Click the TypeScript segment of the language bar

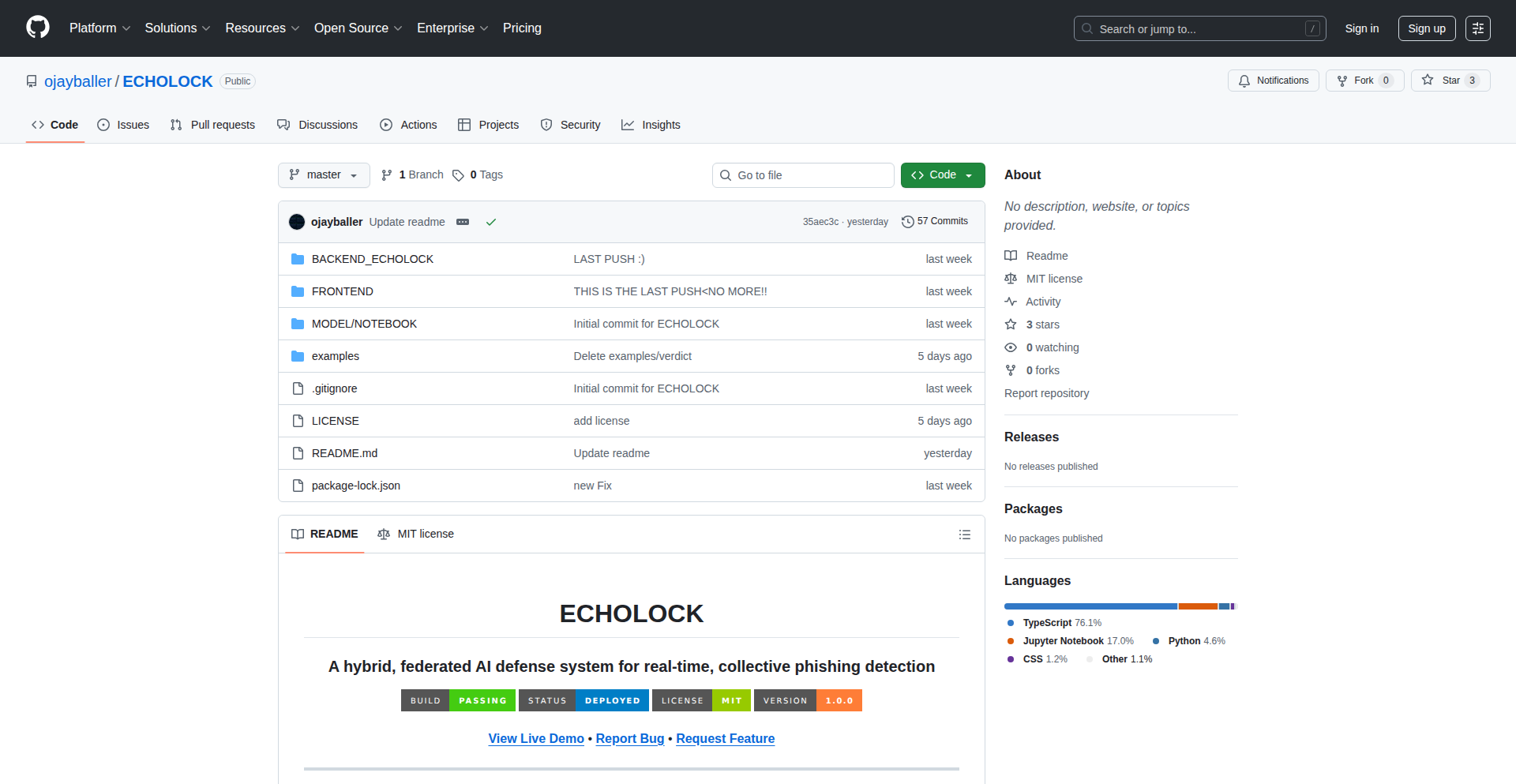[1090, 606]
